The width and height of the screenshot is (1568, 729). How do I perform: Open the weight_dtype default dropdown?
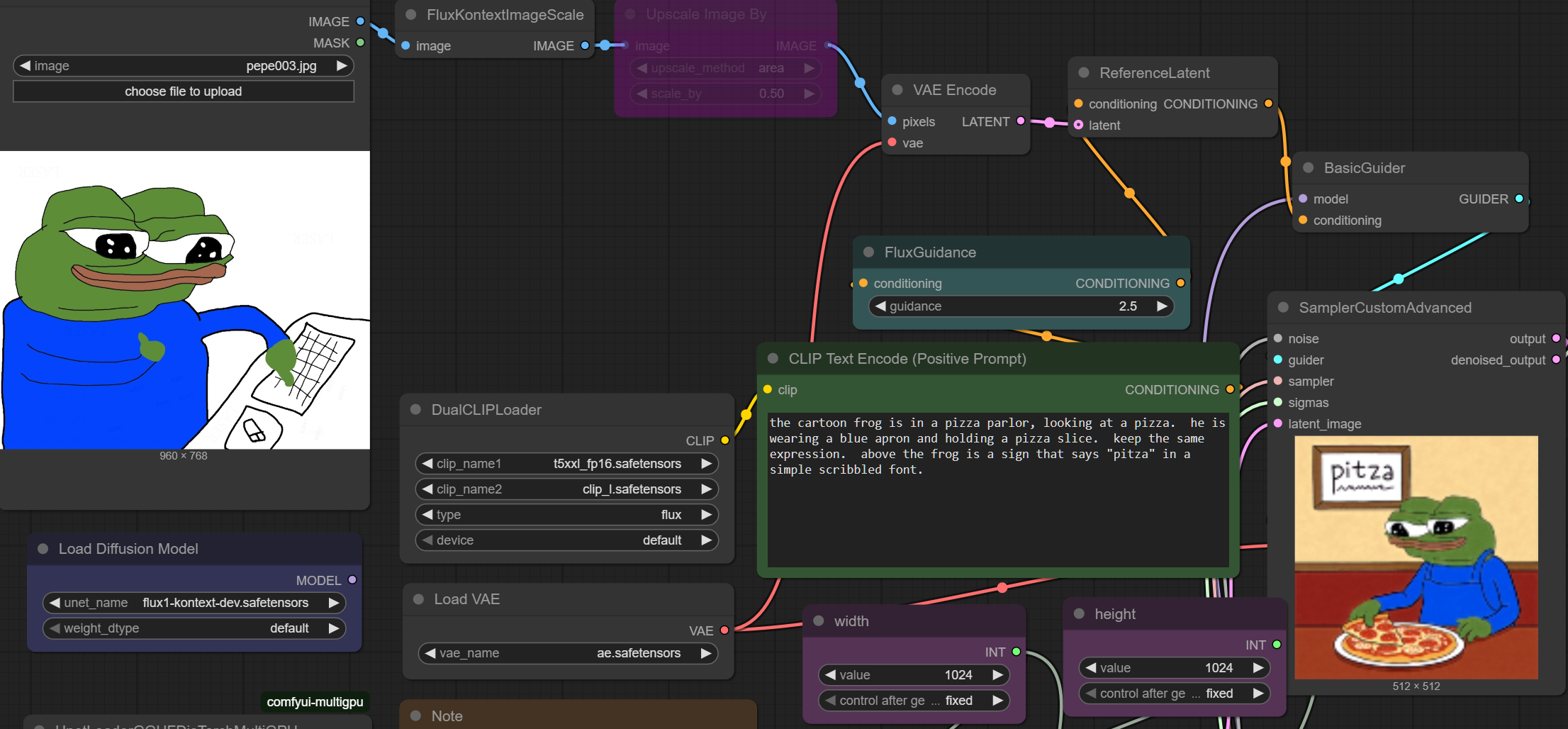pyautogui.click(x=194, y=628)
